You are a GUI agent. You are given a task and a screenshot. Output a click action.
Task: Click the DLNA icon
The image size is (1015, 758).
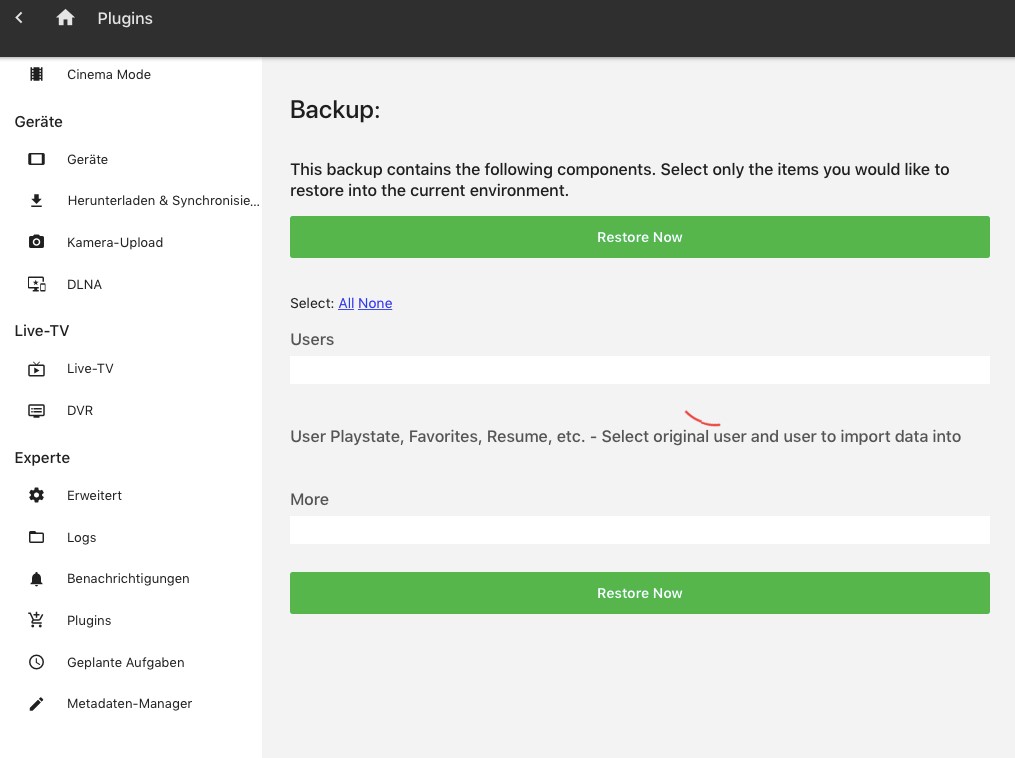[x=37, y=284]
